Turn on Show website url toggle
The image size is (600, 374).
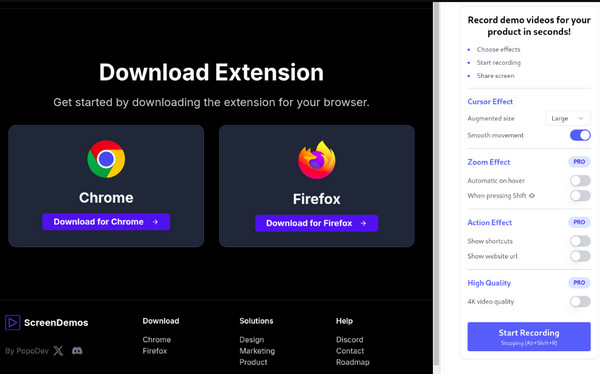pyautogui.click(x=580, y=256)
